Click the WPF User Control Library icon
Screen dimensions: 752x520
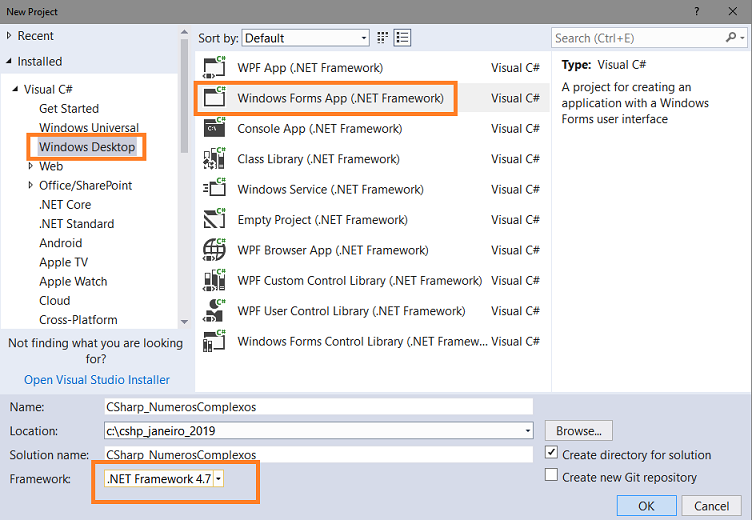(x=214, y=311)
